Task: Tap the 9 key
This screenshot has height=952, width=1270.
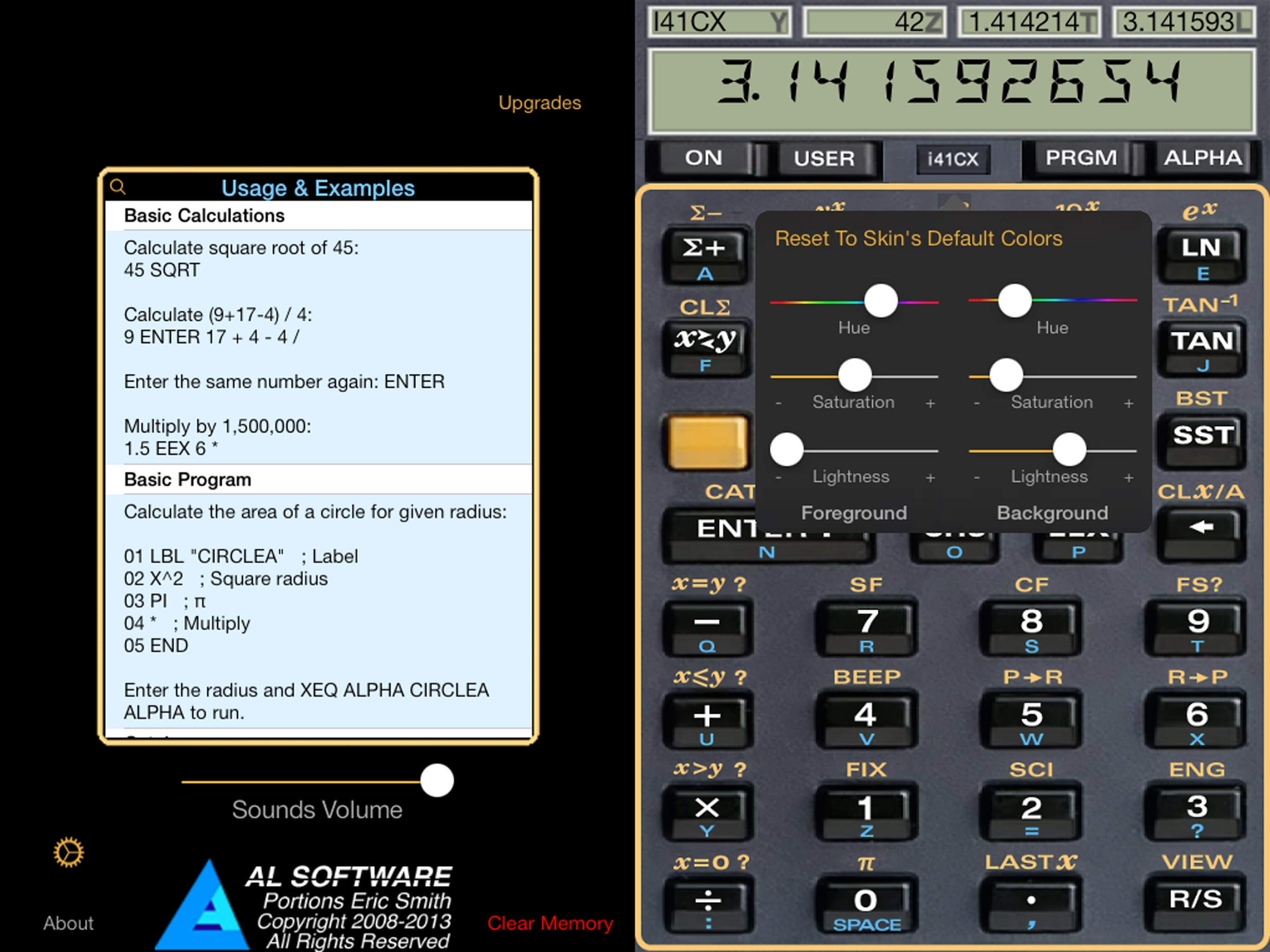Action: point(1197,628)
